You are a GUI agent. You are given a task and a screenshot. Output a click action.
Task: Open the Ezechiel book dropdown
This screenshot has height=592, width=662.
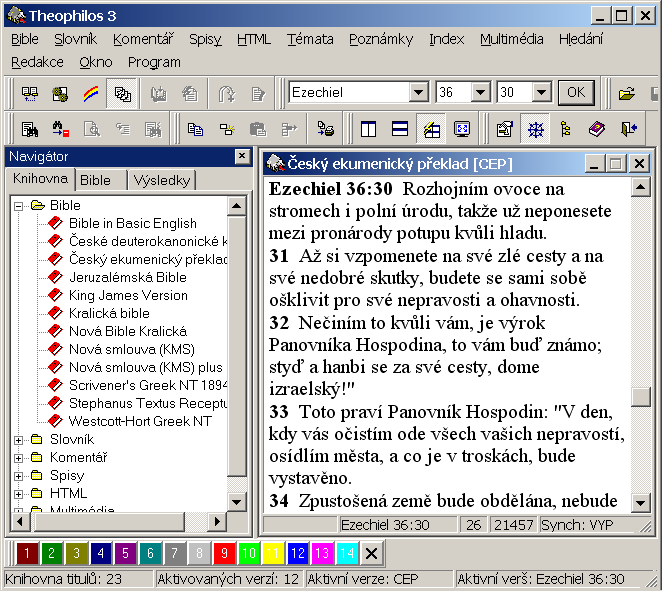pos(418,93)
